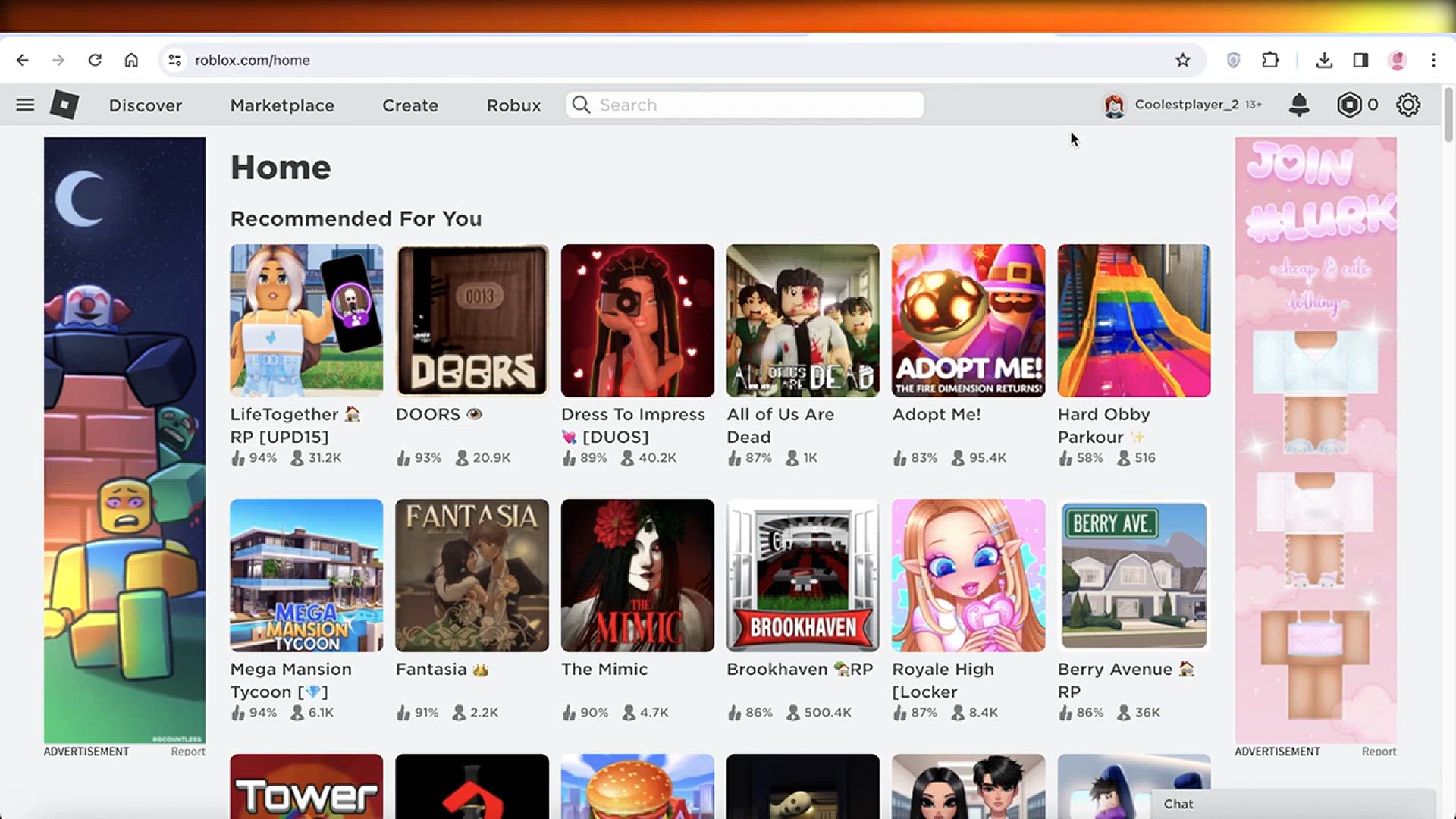Open the browser extensions puzzle icon
Screen dimensions: 1456x819
tap(1270, 60)
